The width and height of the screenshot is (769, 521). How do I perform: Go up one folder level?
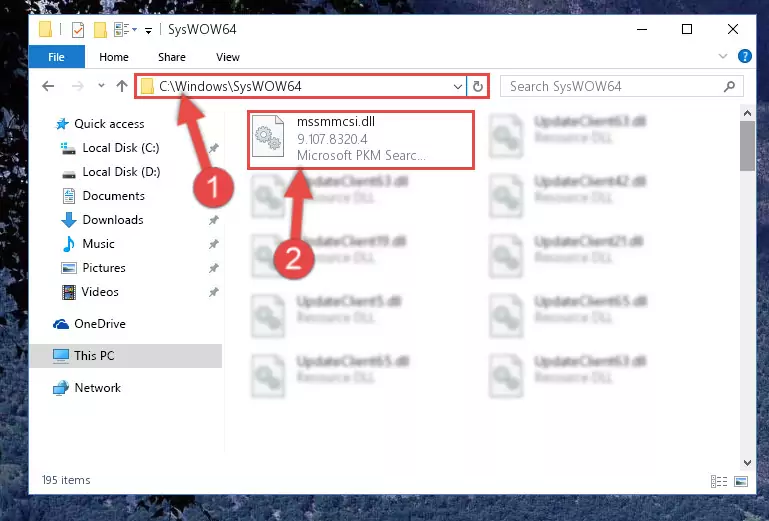pos(122,86)
